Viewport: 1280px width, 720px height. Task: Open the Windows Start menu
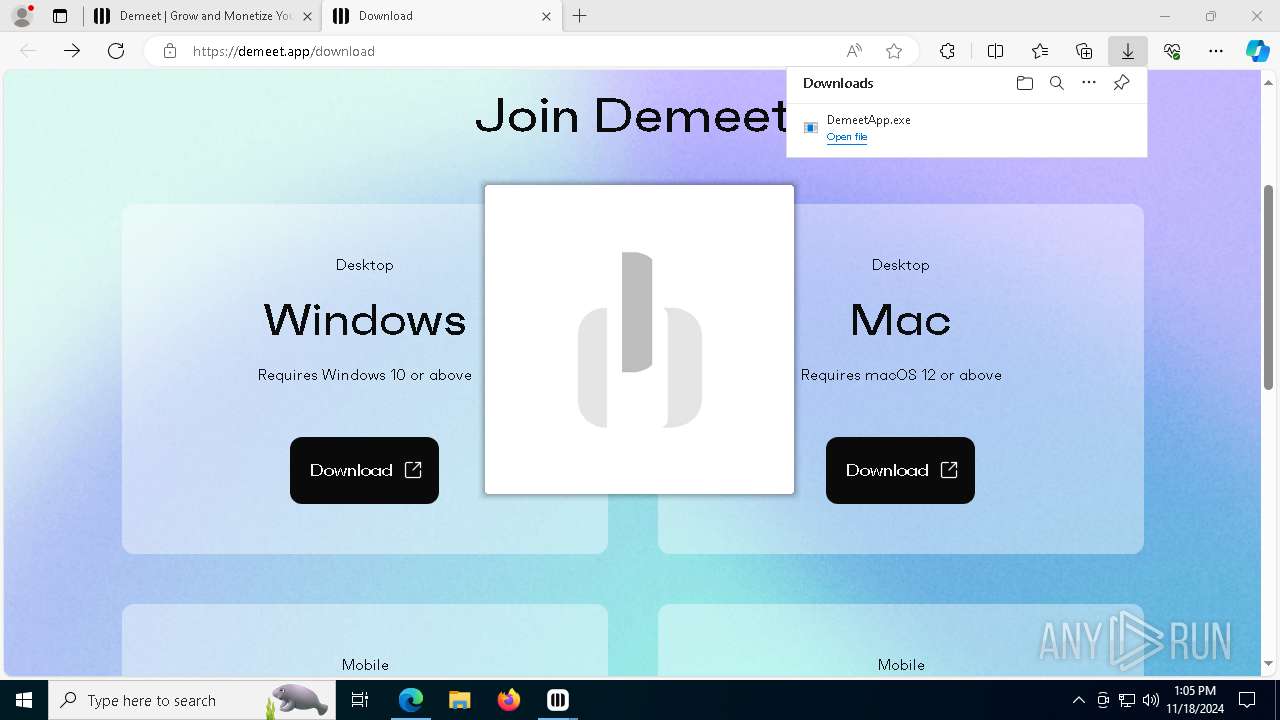(24, 700)
